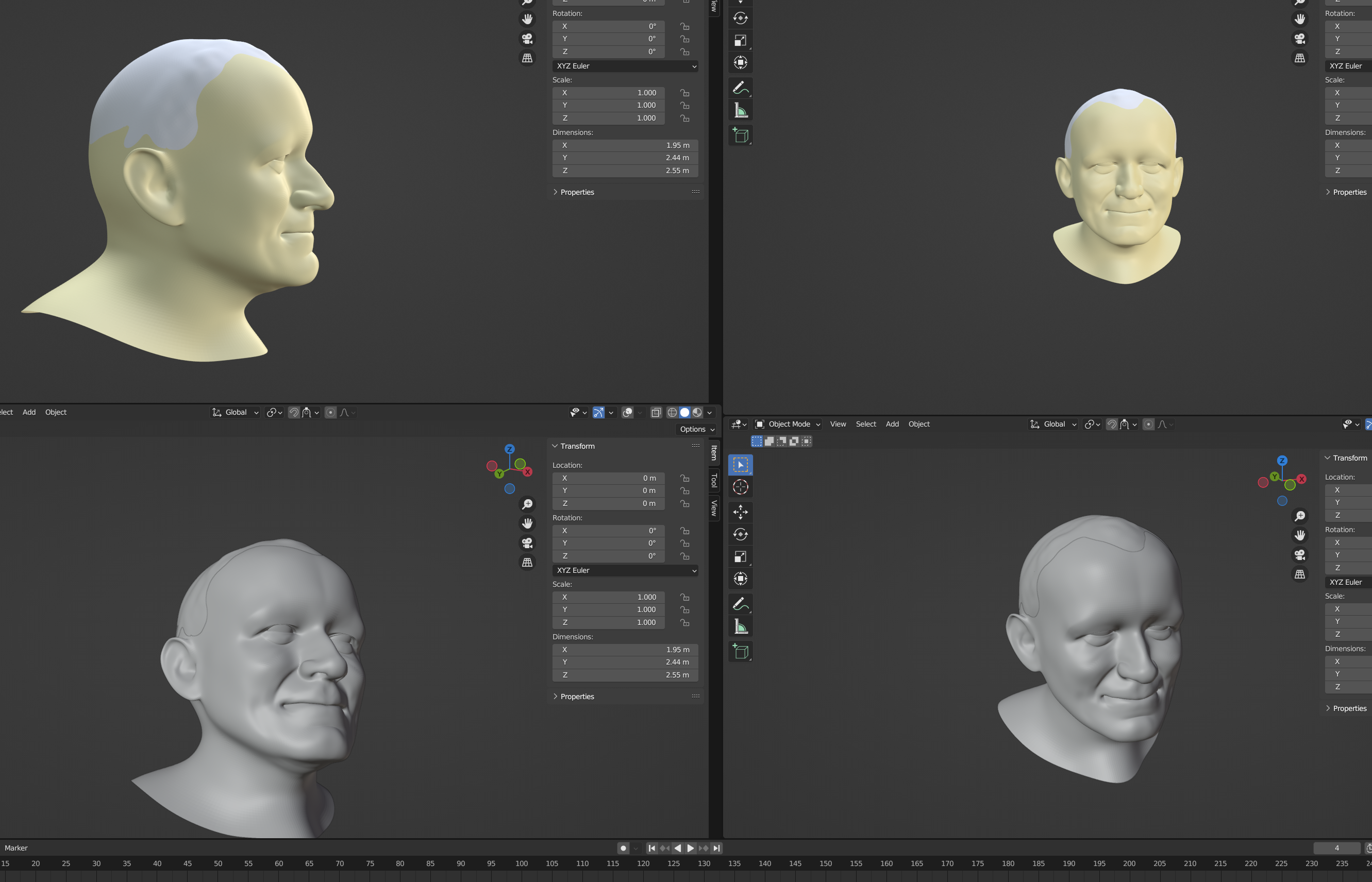Open the Marker menu in timeline
The height and width of the screenshot is (882, 1372).
coord(16,848)
